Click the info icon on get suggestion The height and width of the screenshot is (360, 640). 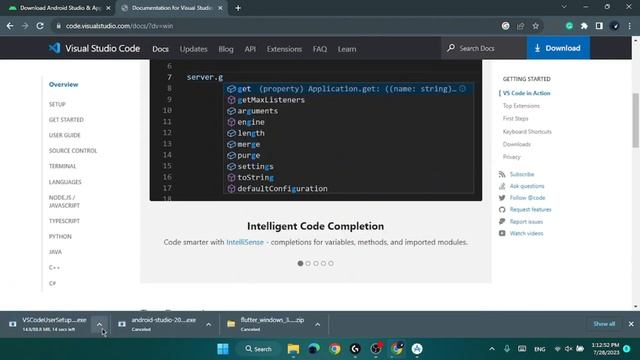[462, 89]
